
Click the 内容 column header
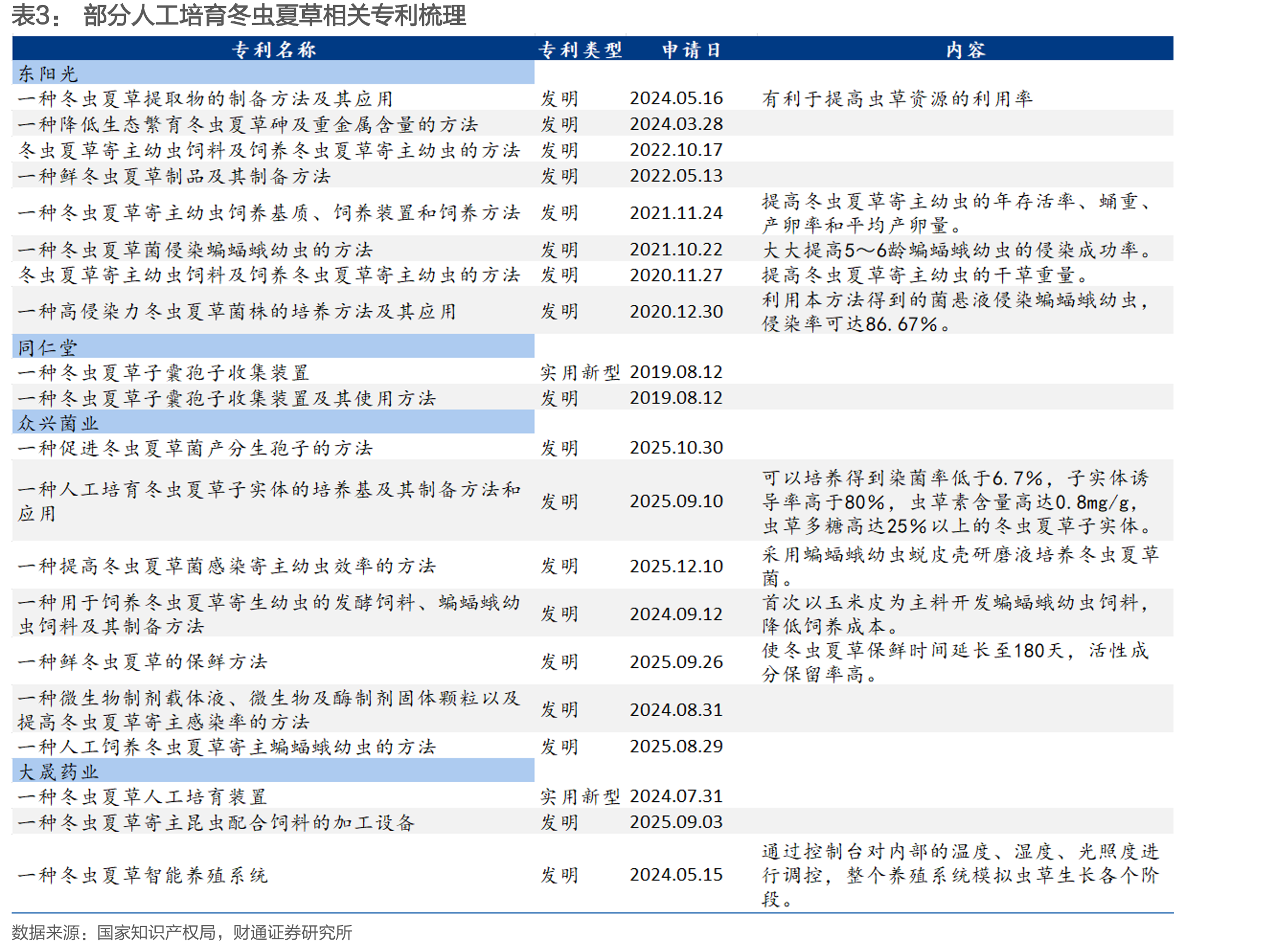click(x=965, y=50)
